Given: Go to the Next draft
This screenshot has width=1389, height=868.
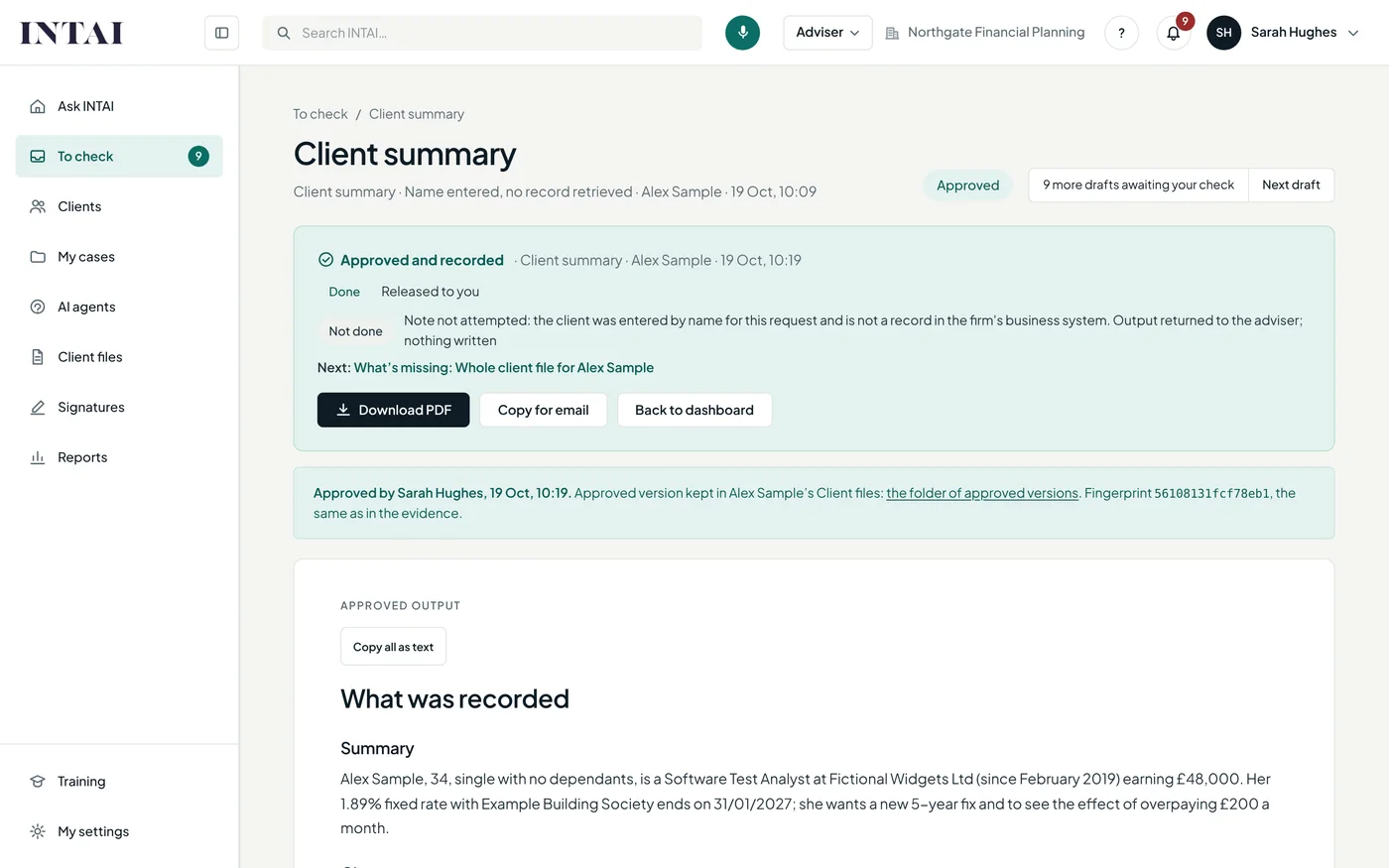Looking at the screenshot, I should [x=1291, y=186].
